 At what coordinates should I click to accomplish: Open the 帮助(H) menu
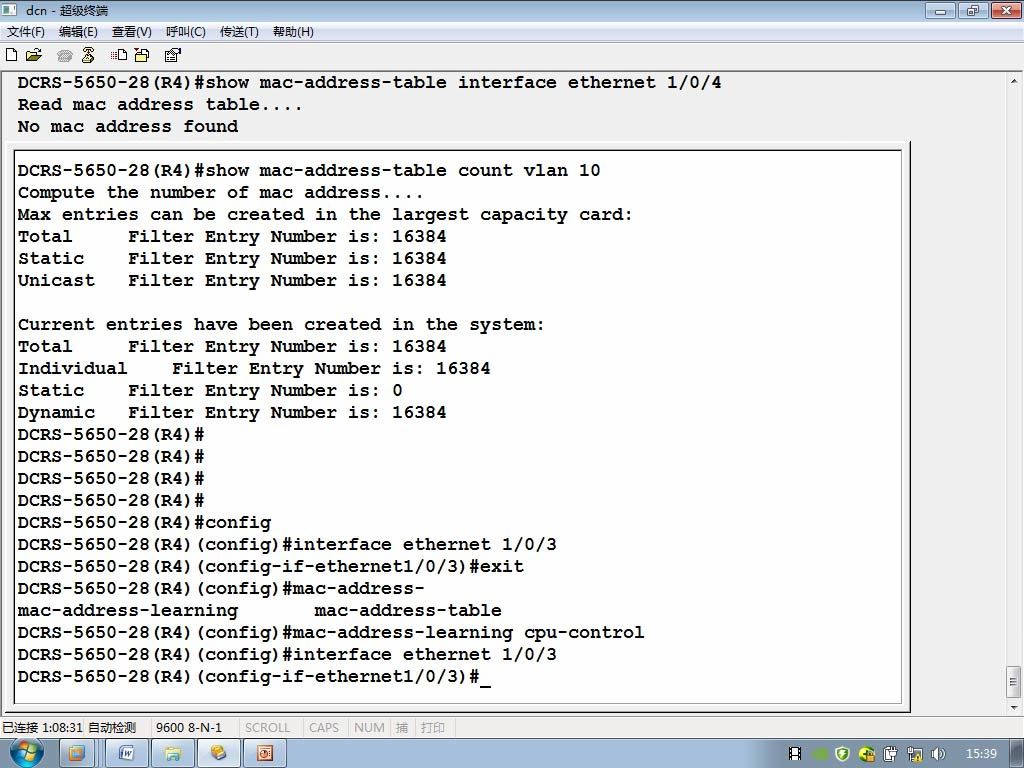pyautogui.click(x=293, y=32)
